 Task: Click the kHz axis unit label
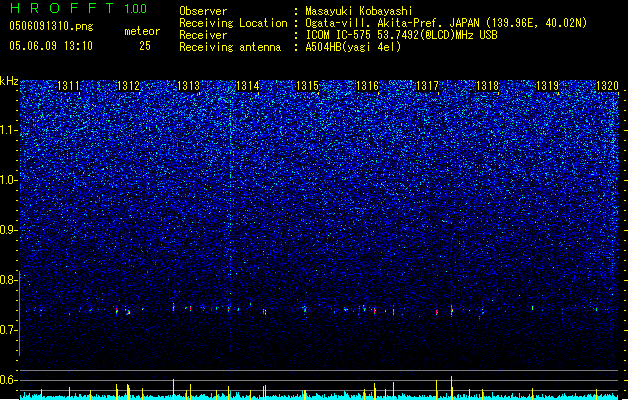[9, 81]
